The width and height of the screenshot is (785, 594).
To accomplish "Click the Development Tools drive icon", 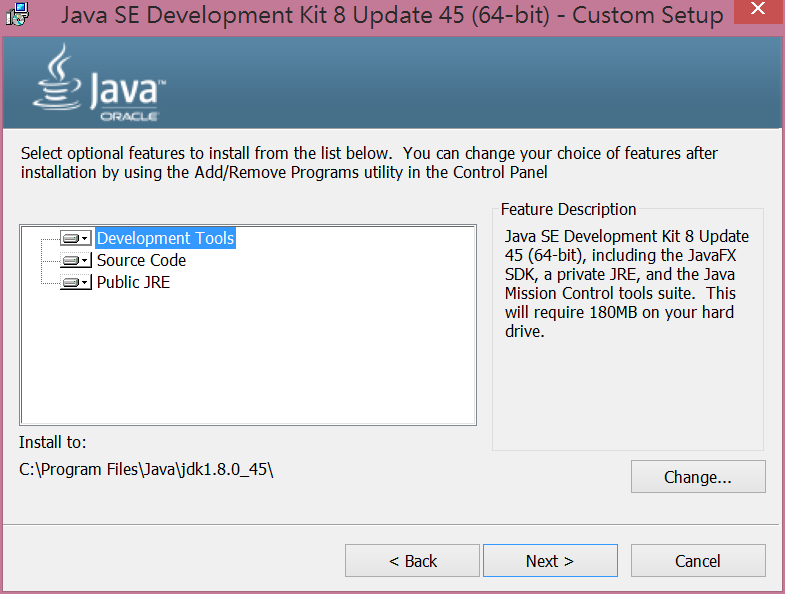I will pyautogui.click(x=70, y=239).
